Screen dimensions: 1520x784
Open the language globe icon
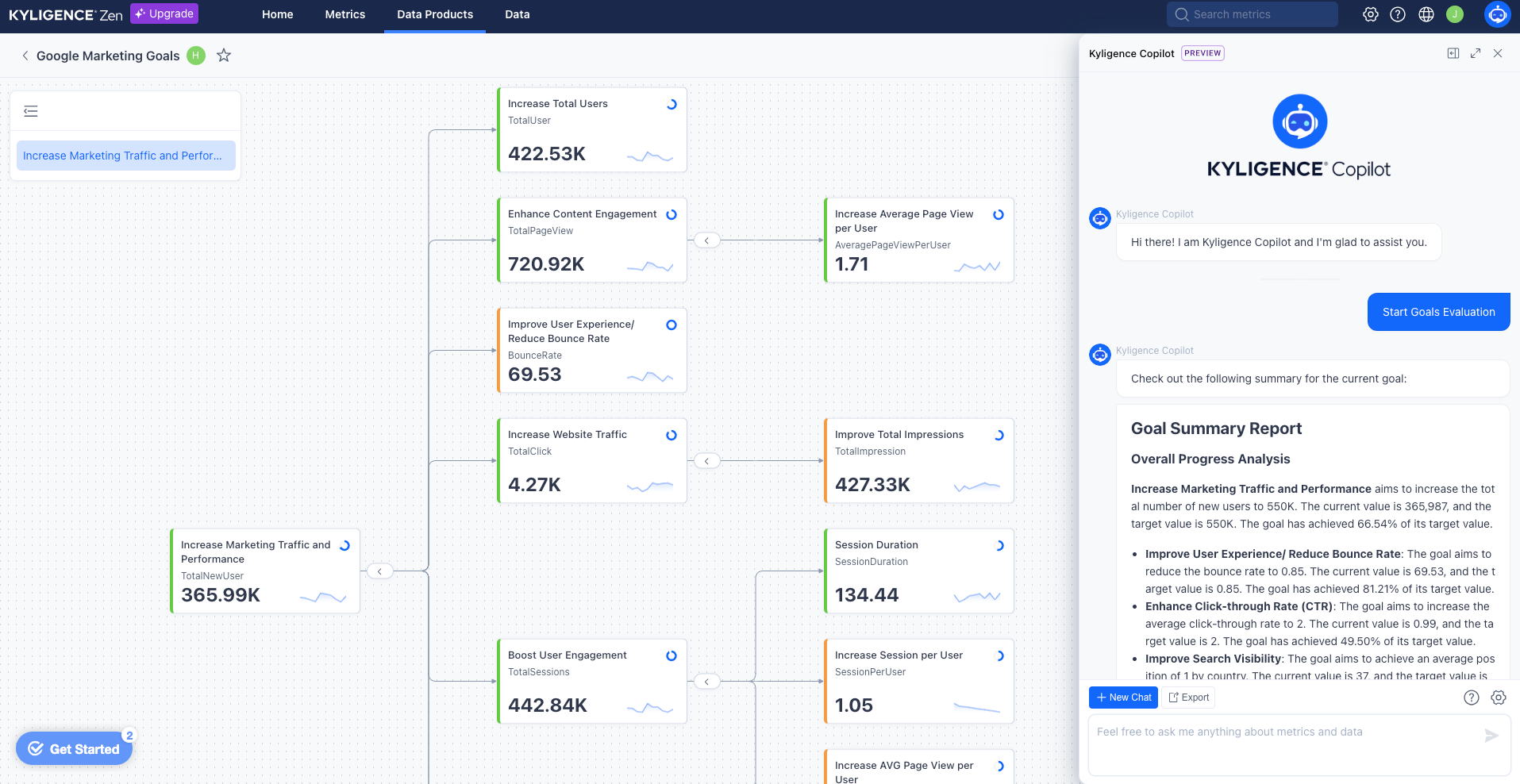pyautogui.click(x=1426, y=14)
